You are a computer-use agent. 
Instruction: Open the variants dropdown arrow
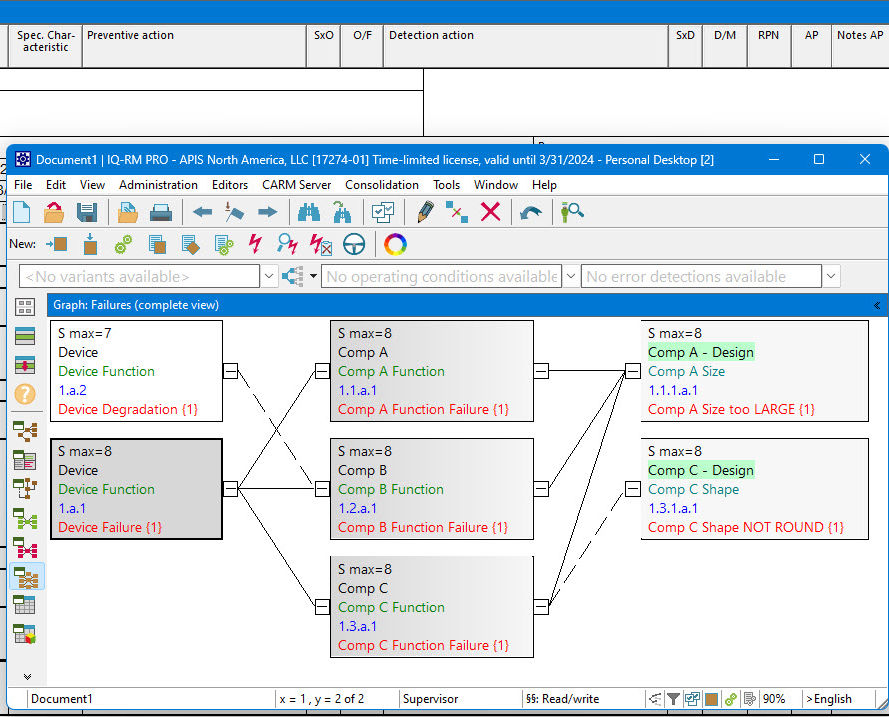coord(269,275)
